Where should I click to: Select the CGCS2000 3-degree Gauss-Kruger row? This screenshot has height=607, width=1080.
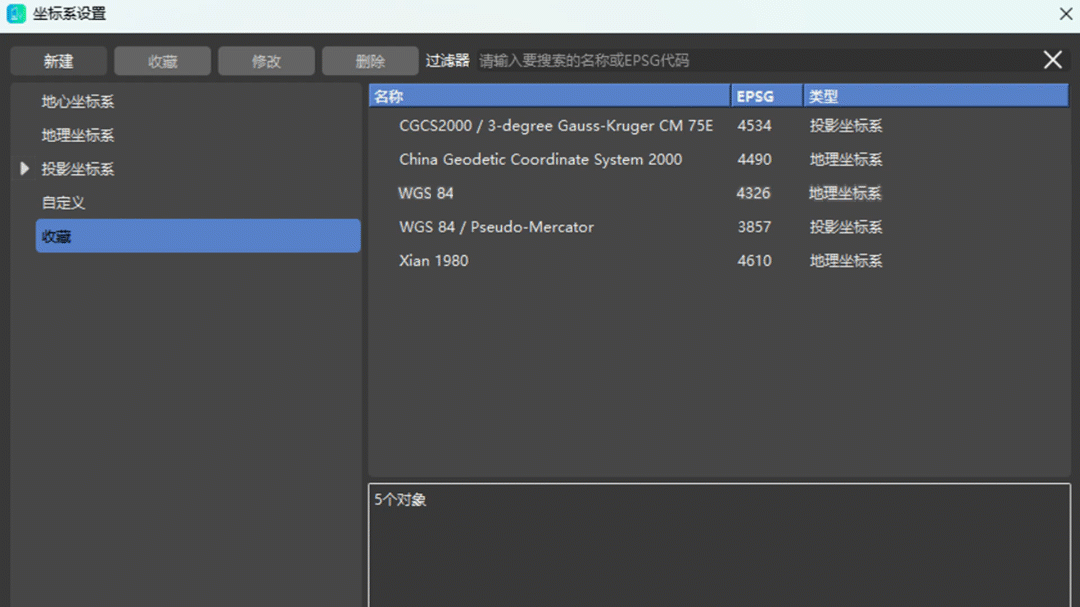click(x=556, y=126)
